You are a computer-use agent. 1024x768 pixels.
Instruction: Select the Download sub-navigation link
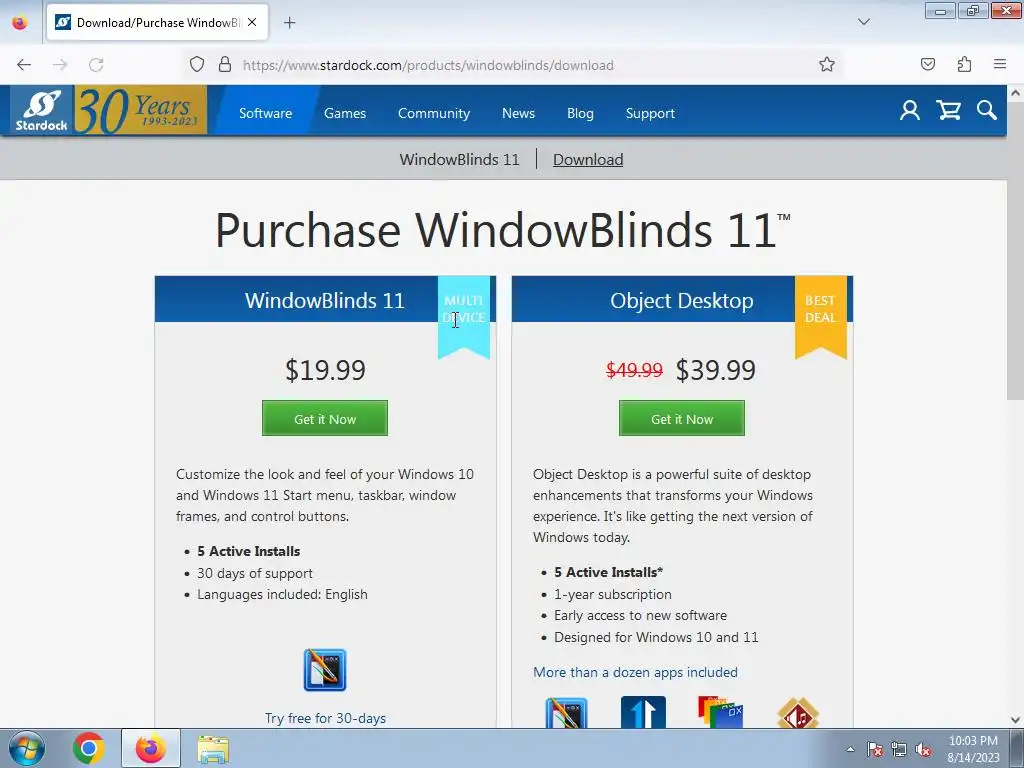588,159
